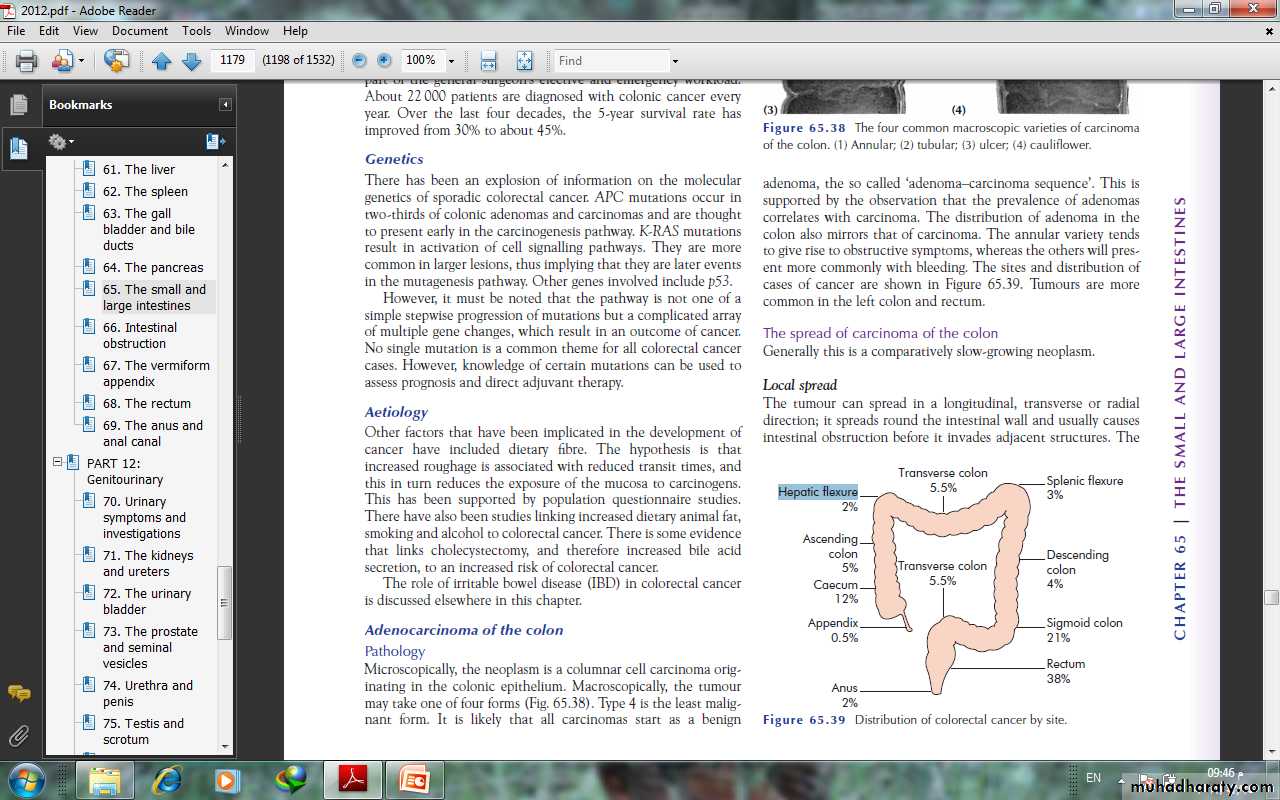Click the Print icon in the toolbar
Screen dimensions: 1280x800
click(x=26, y=61)
